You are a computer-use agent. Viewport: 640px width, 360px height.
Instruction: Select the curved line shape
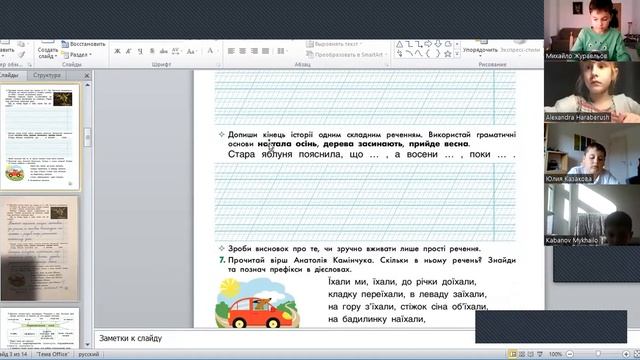[409, 53]
